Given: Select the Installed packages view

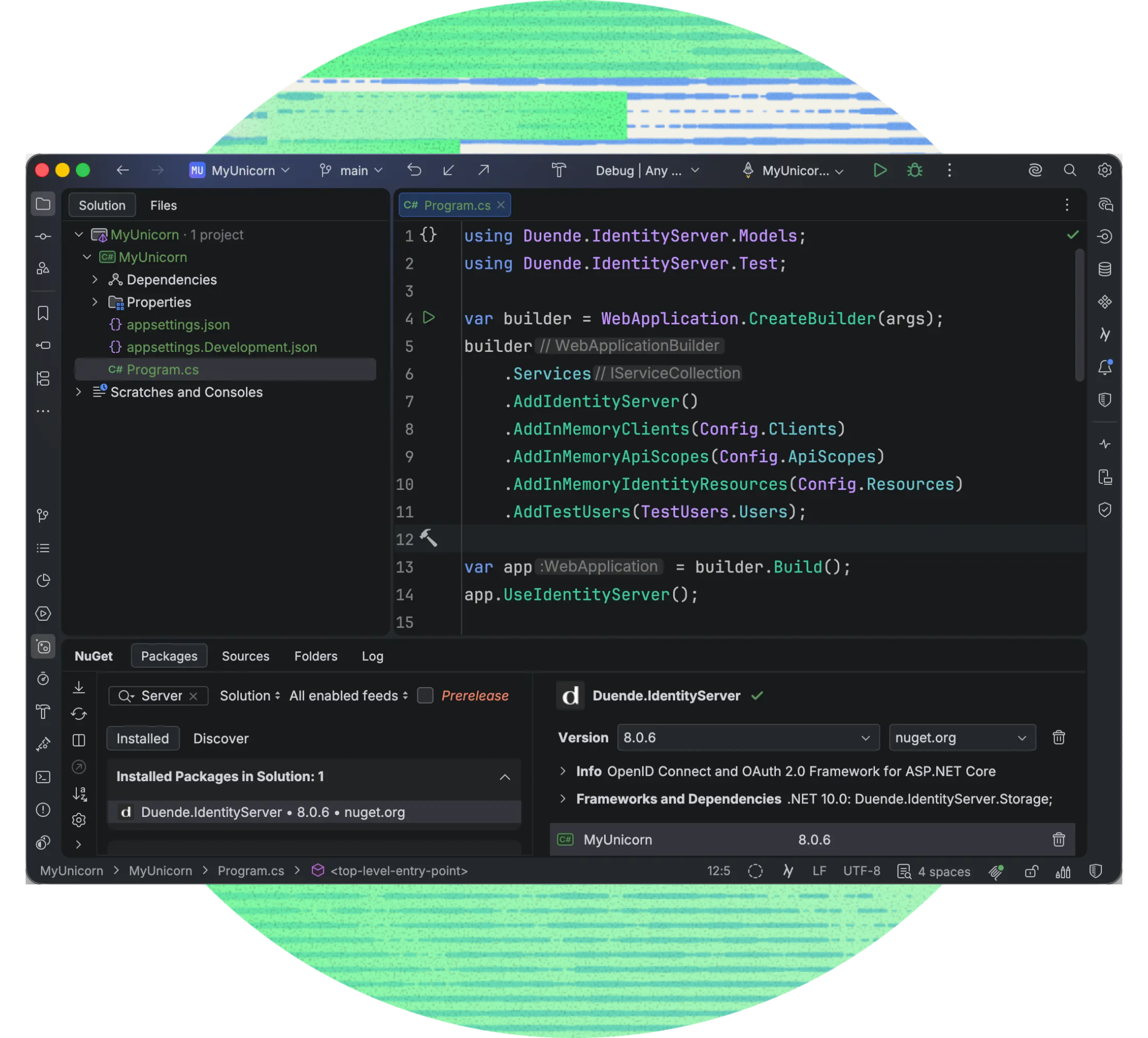Looking at the screenshot, I should point(143,739).
